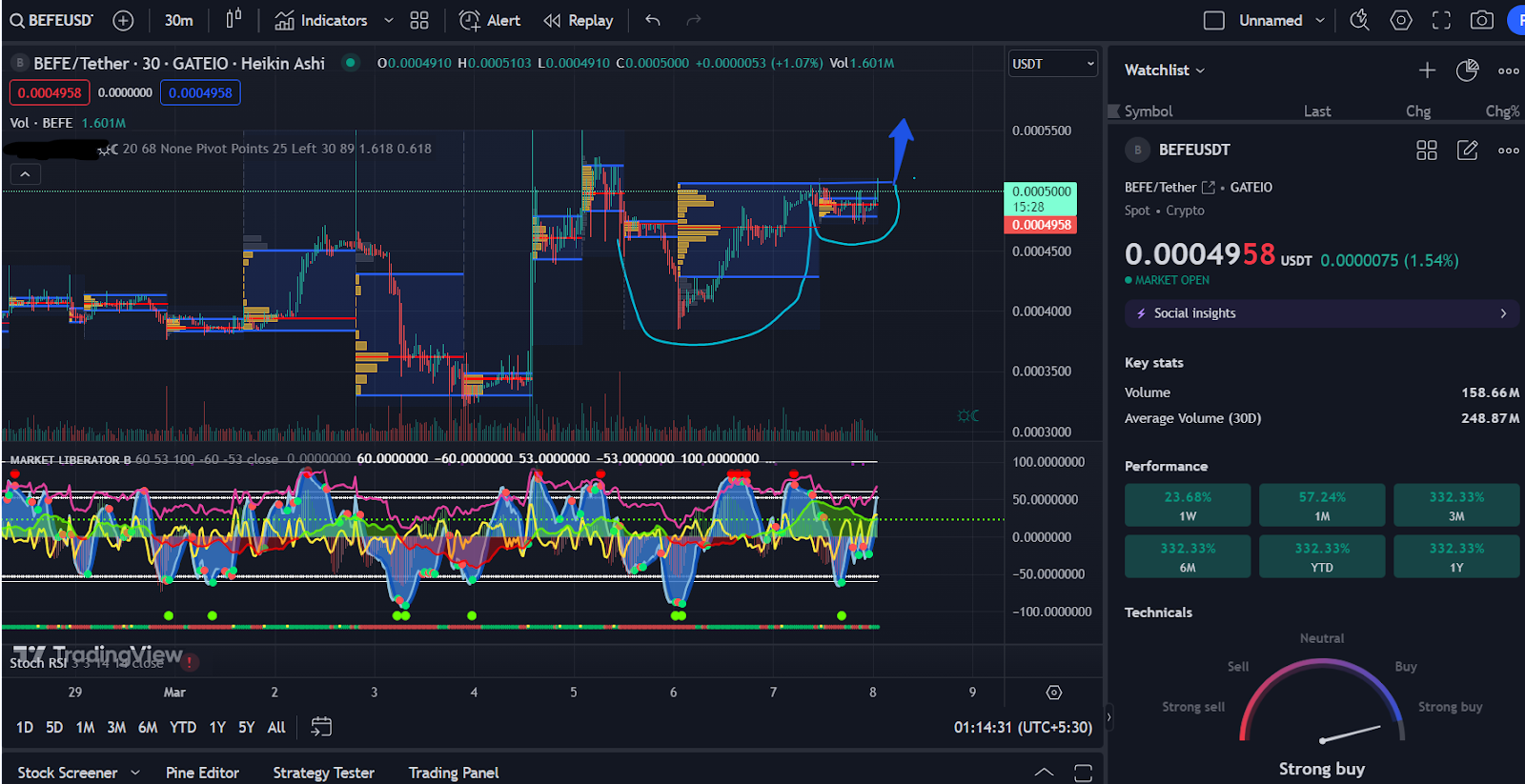Open timezone 01:14:31 (UTC+5:30) menu
The image size is (1525, 784).
tap(1023, 727)
